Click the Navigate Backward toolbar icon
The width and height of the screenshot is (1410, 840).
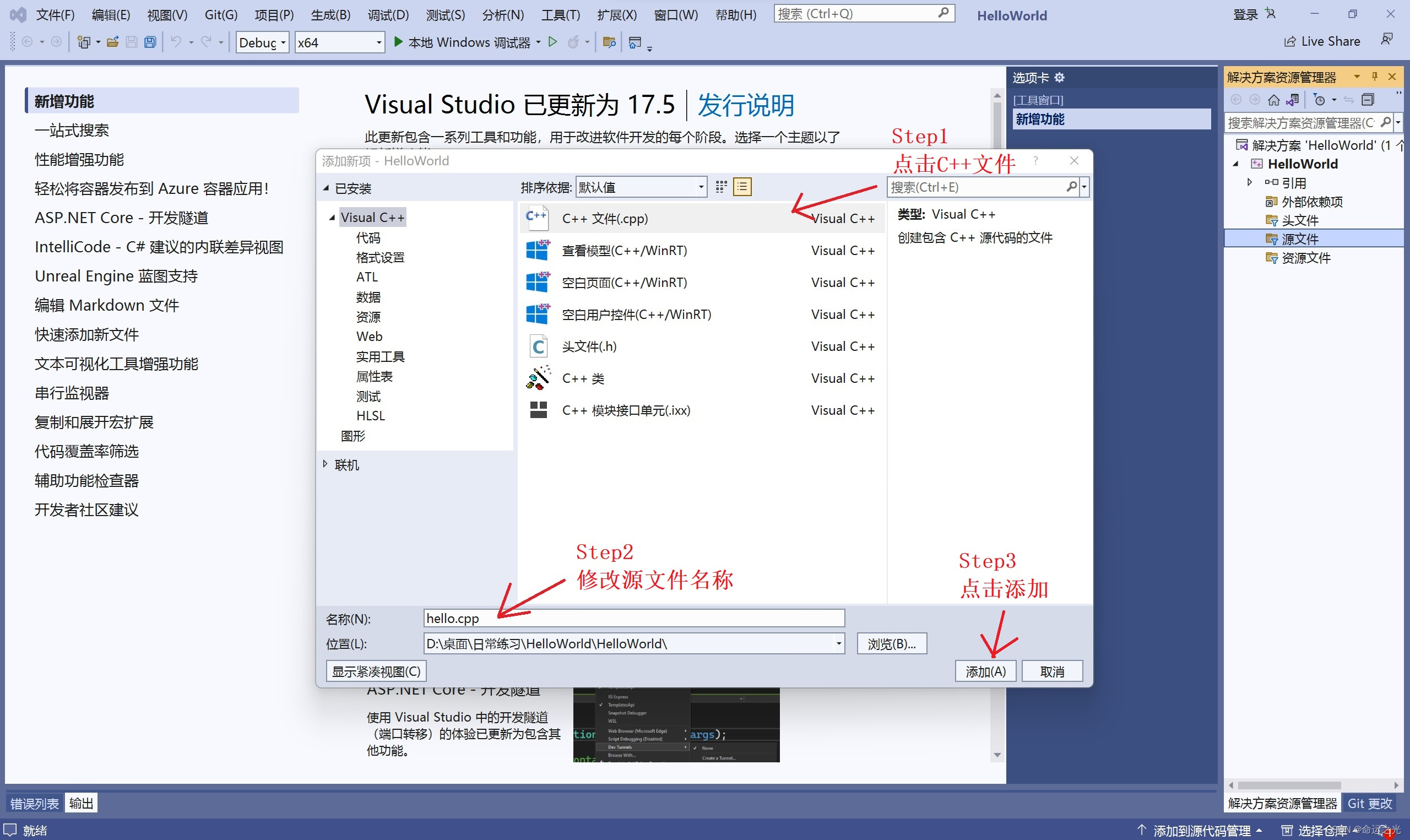[x=27, y=42]
